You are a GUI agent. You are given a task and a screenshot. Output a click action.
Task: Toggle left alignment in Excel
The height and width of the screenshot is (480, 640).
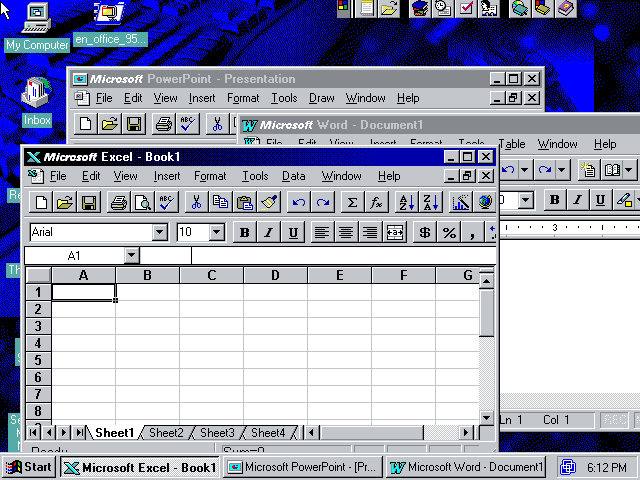322,232
